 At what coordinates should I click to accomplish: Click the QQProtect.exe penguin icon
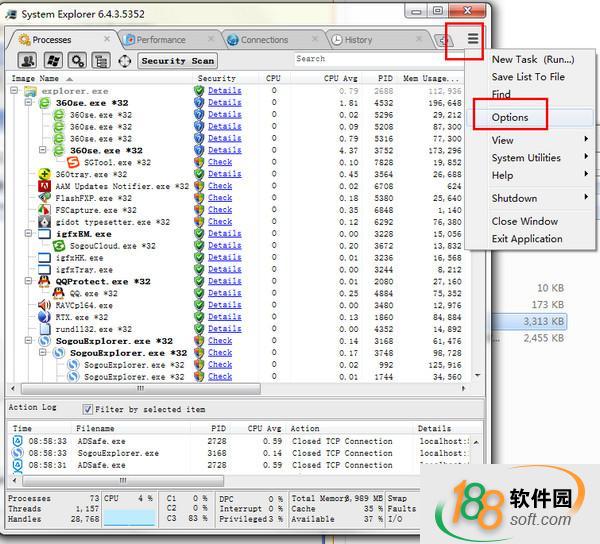pyautogui.click(x=44, y=281)
